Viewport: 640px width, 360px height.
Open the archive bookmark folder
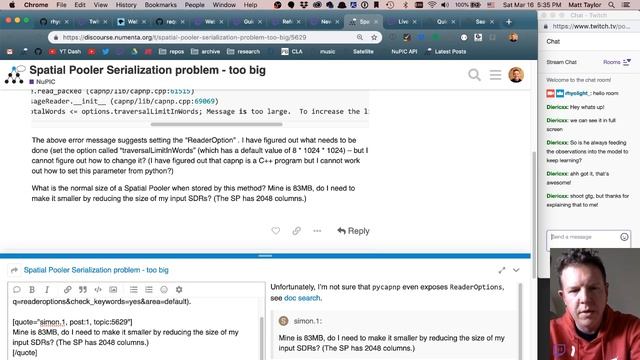[205, 51]
